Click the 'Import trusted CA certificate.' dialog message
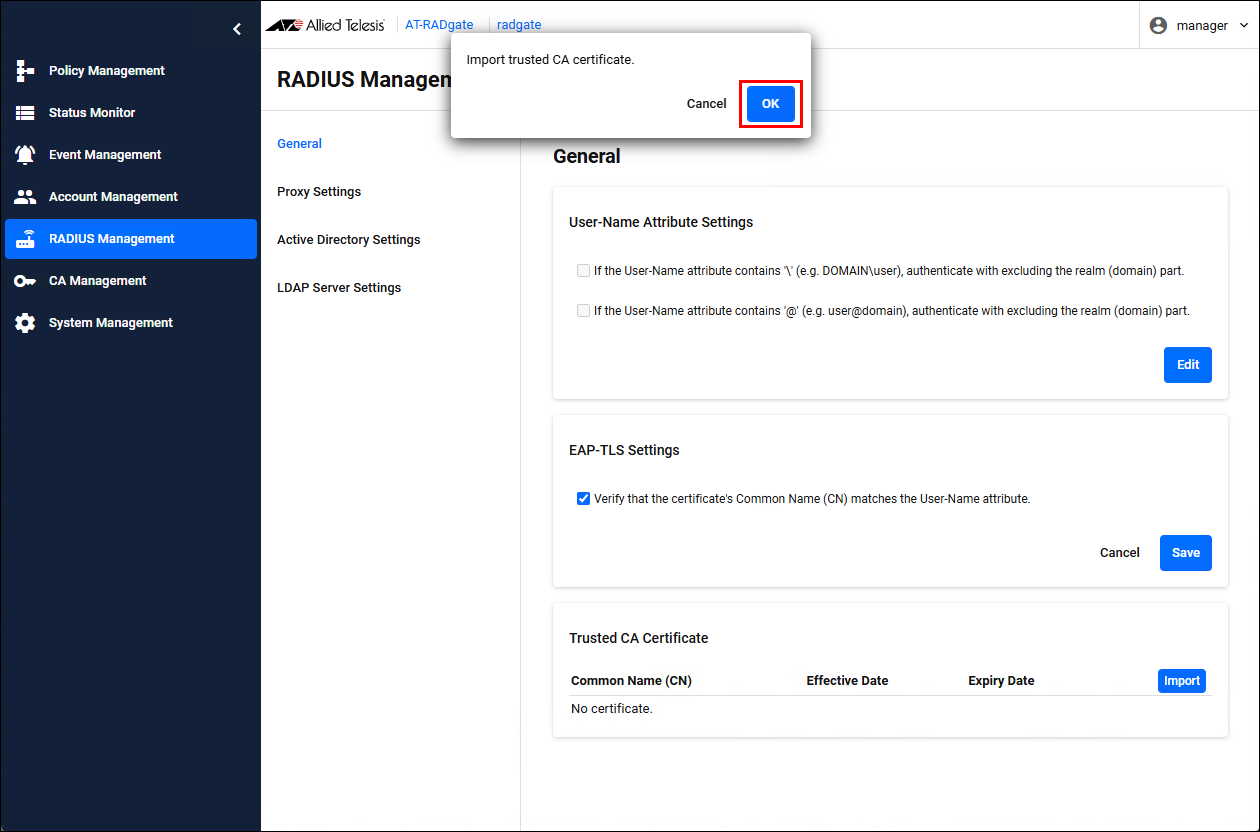1260x832 pixels. pos(551,60)
